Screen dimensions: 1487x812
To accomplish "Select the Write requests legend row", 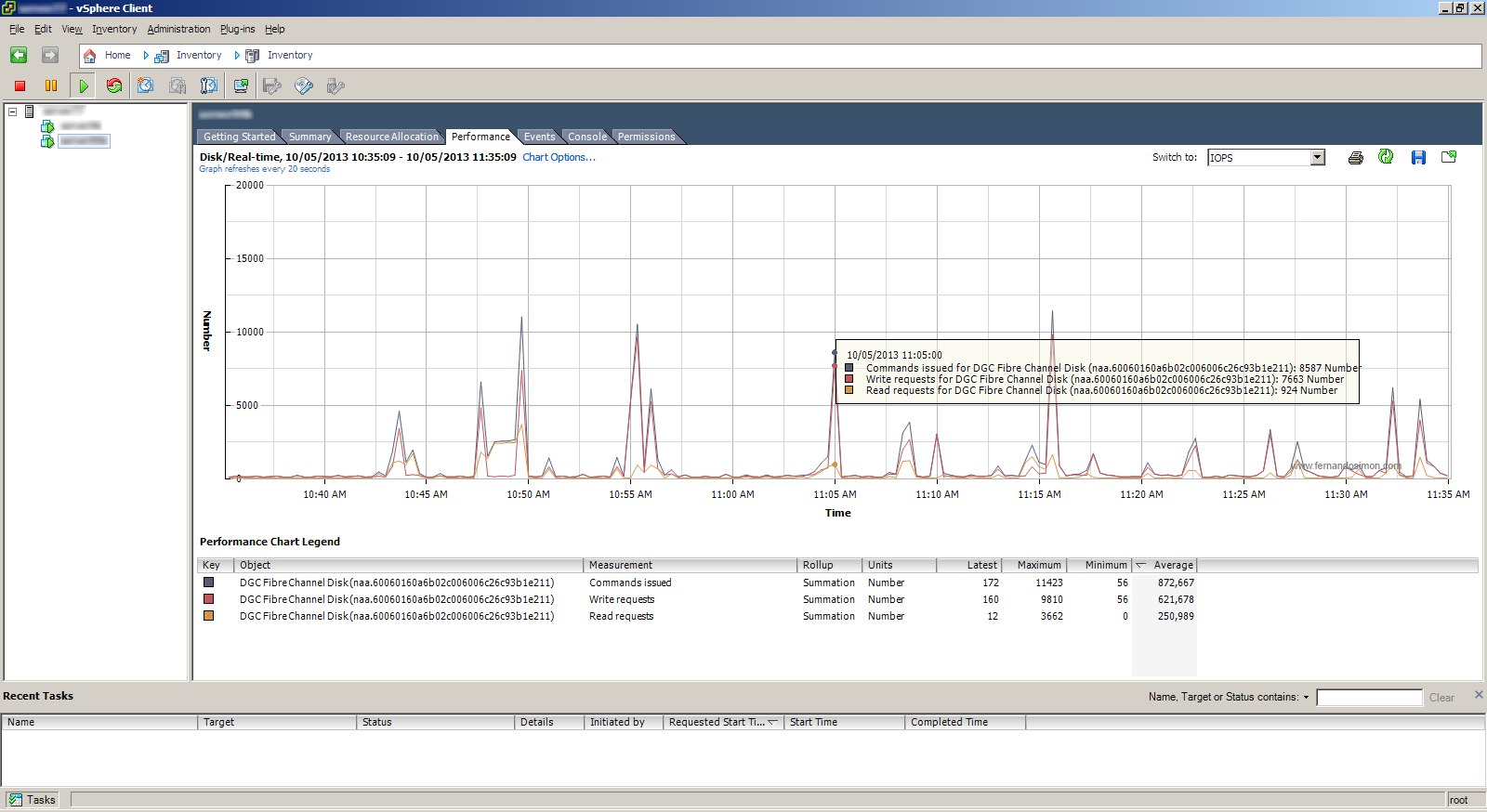I will point(698,599).
